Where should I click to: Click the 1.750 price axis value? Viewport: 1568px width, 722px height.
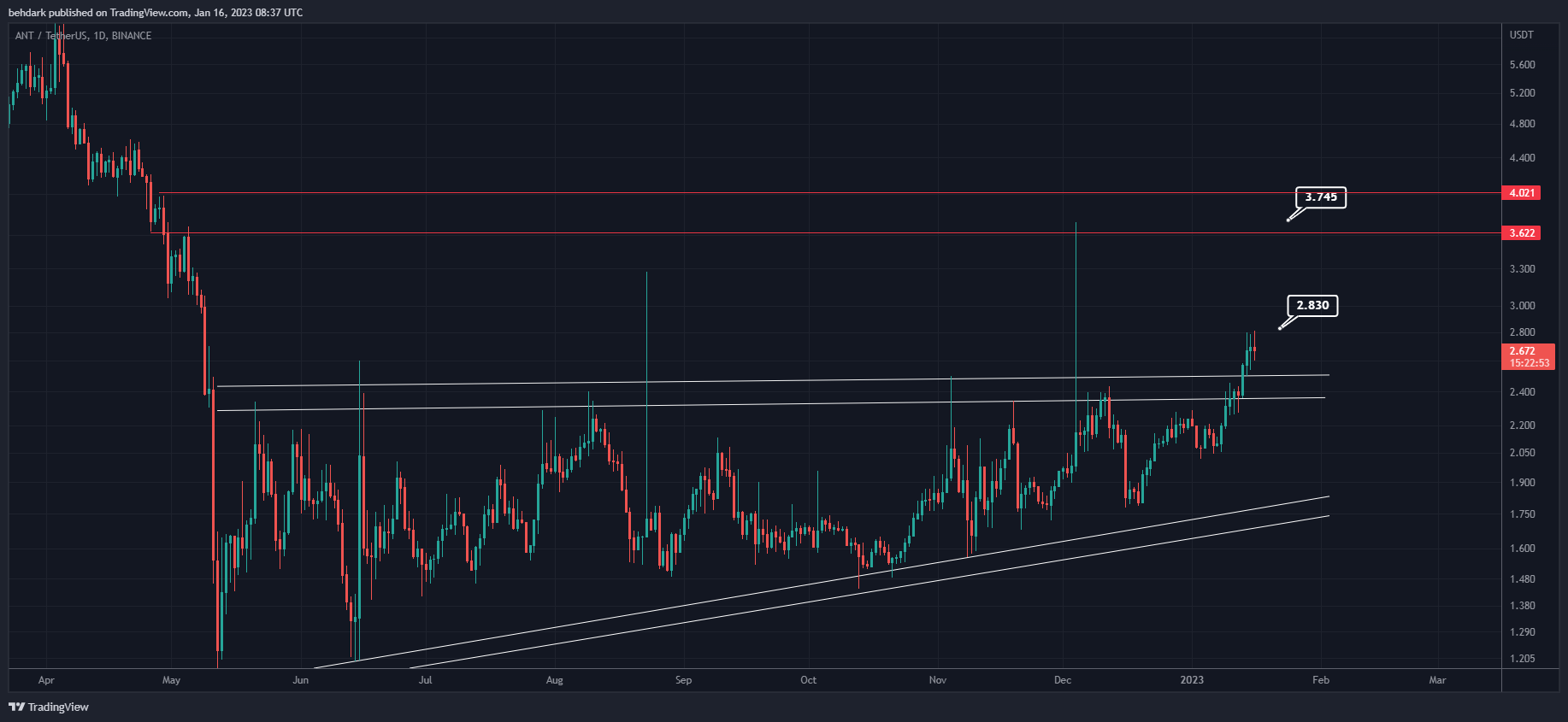tap(1522, 514)
